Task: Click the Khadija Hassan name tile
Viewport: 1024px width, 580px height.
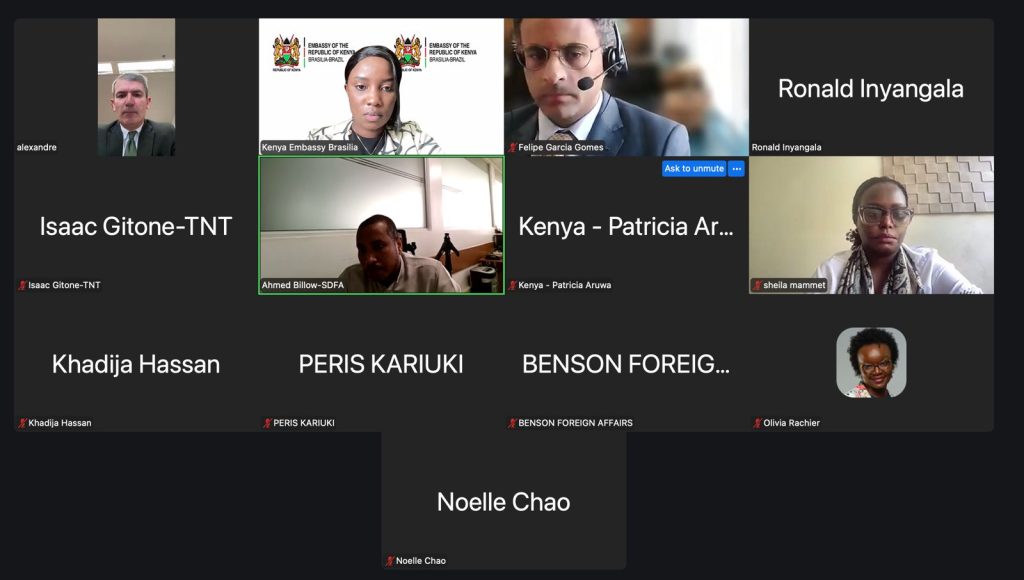Action: pos(136,363)
